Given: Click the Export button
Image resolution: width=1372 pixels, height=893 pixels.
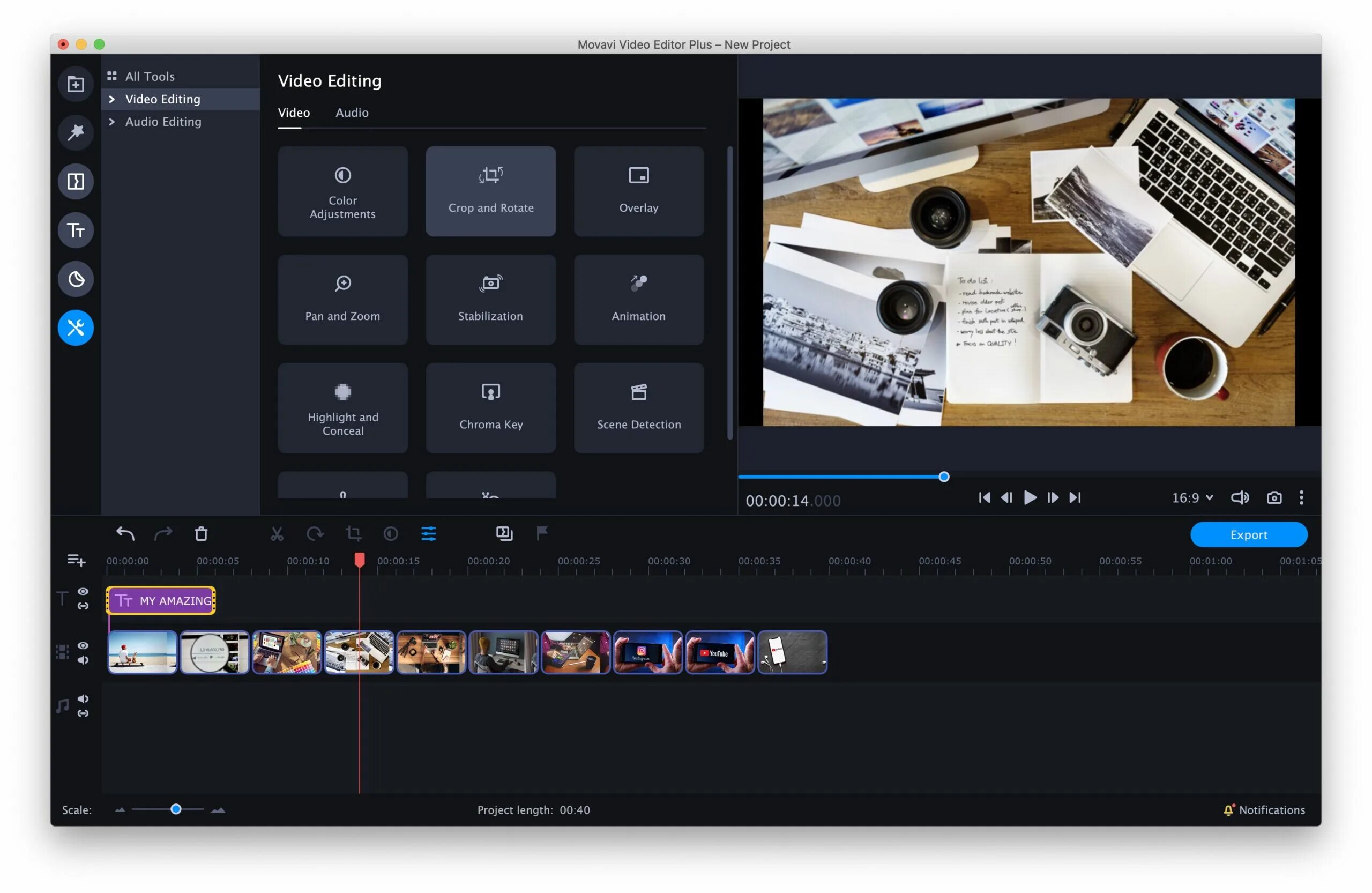Looking at the screenshot, I should (1248, 534).
